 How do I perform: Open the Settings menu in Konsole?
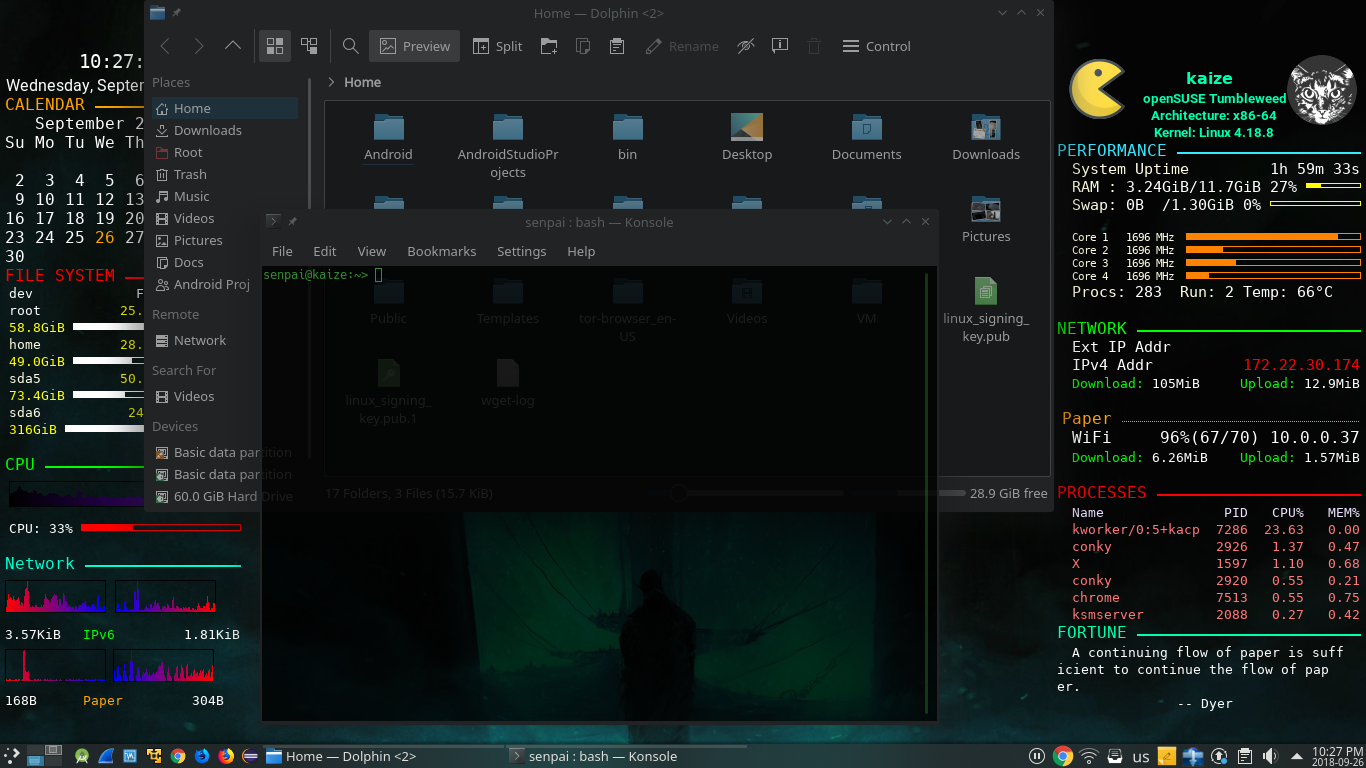pyautogui.click(x=521, y=251)
